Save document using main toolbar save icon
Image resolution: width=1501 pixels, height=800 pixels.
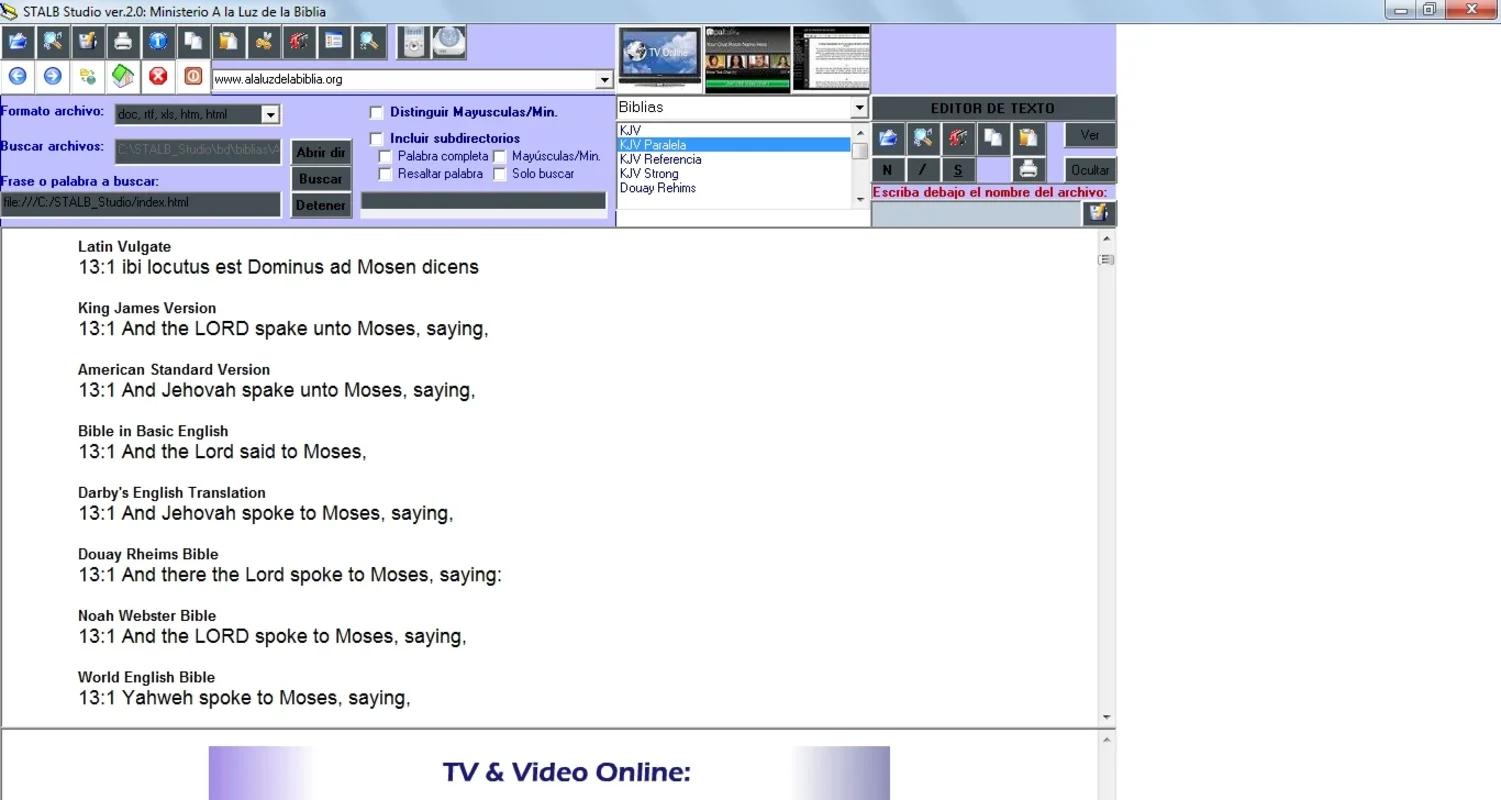pos(87,42)
